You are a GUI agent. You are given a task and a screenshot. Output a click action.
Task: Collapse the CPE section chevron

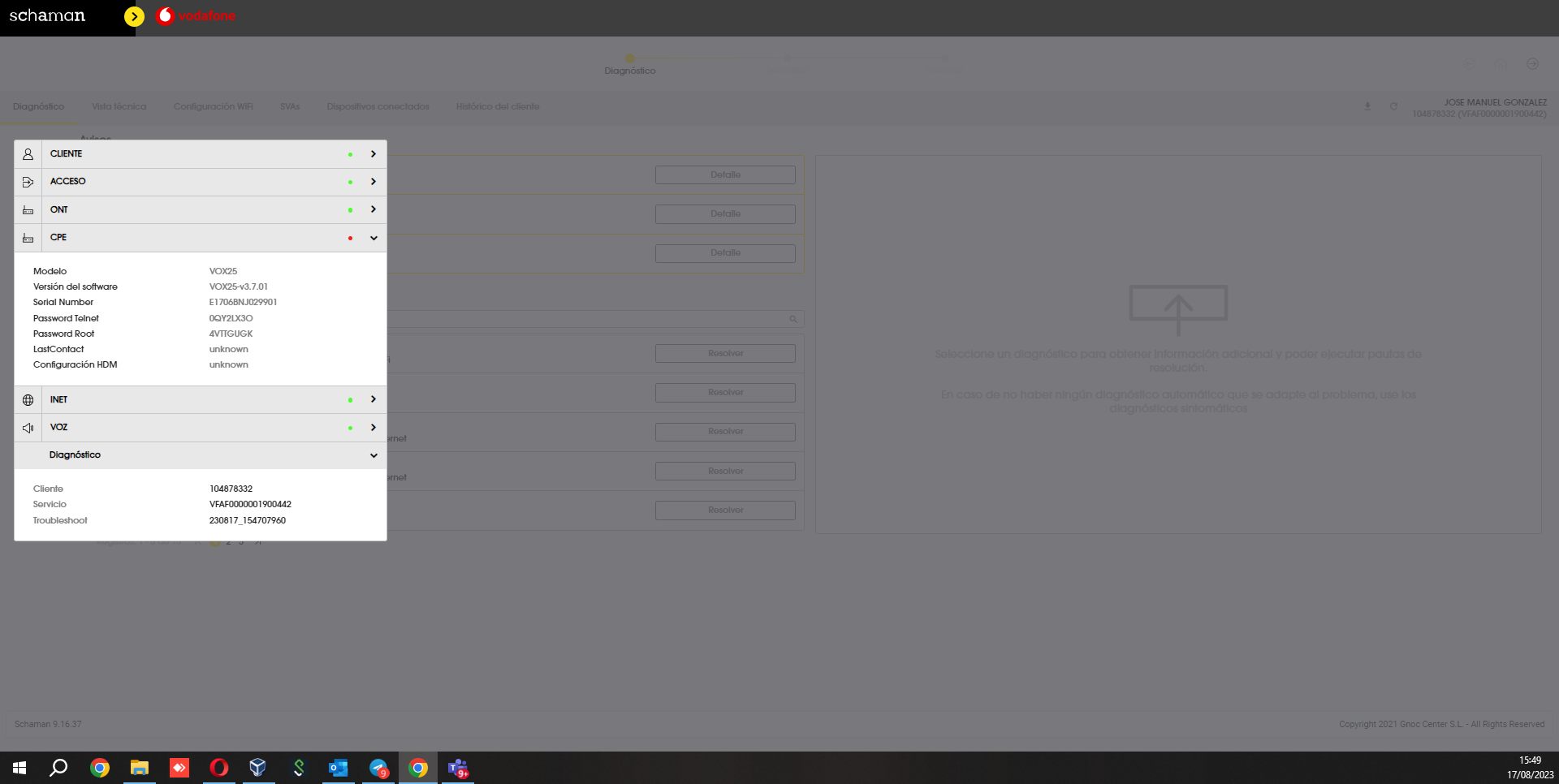tap(374, 238)
